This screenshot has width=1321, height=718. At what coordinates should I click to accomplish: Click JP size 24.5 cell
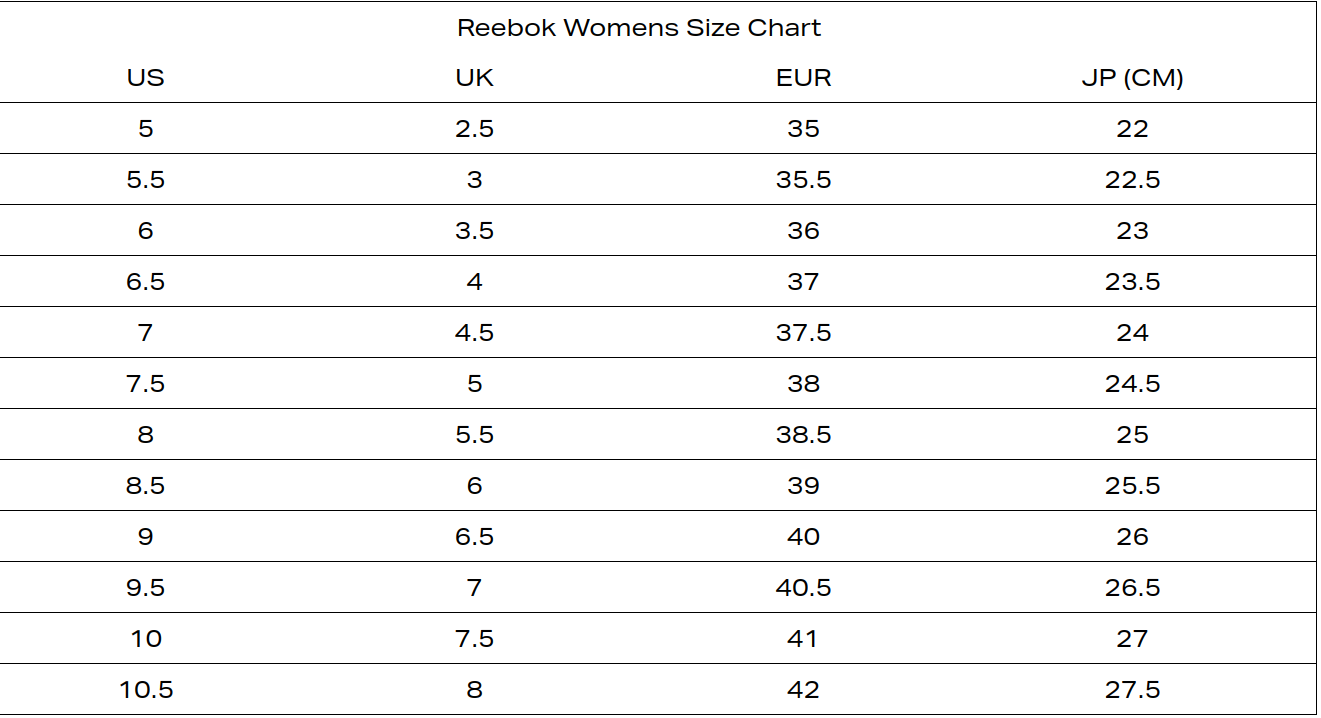(1132, 384)
